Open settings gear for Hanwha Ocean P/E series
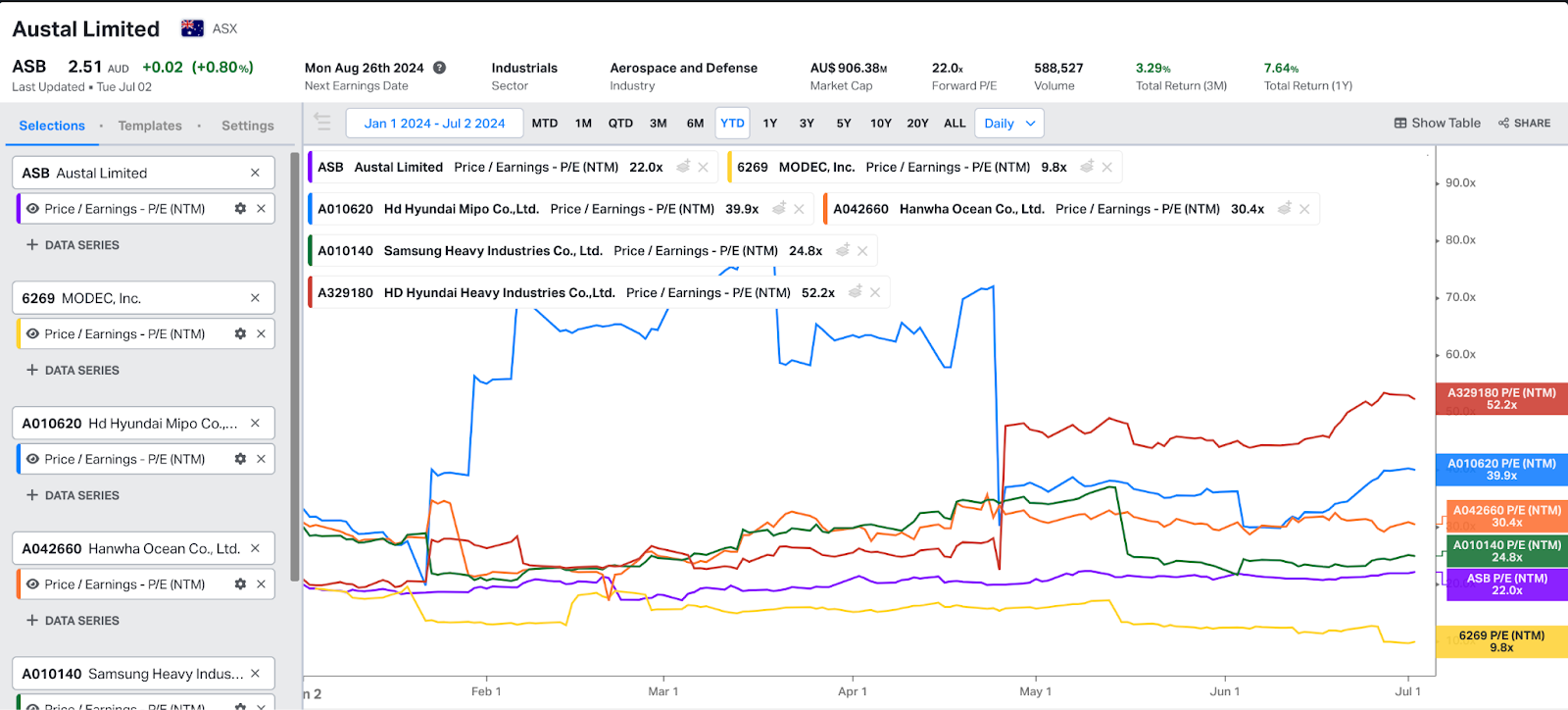 240,584
